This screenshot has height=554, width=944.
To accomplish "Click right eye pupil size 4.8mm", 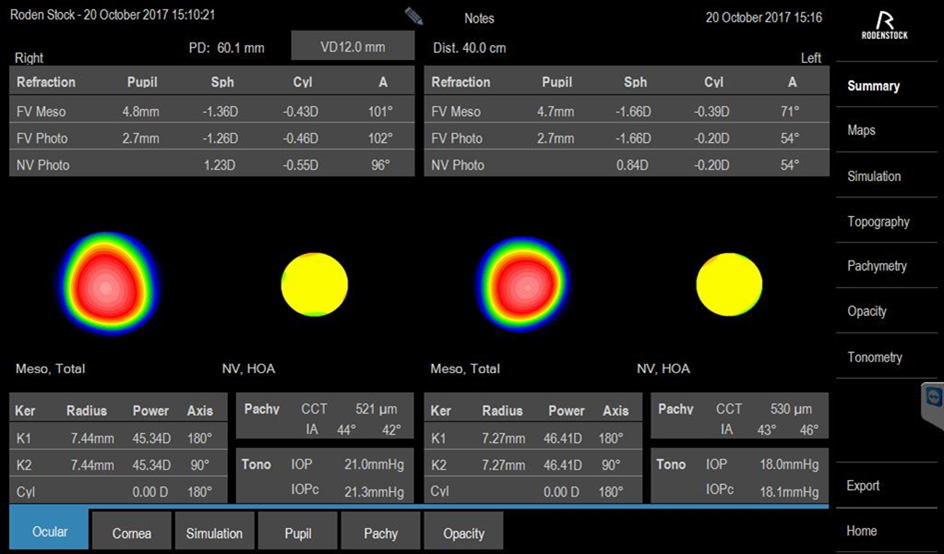I will [x=143, y=111].
